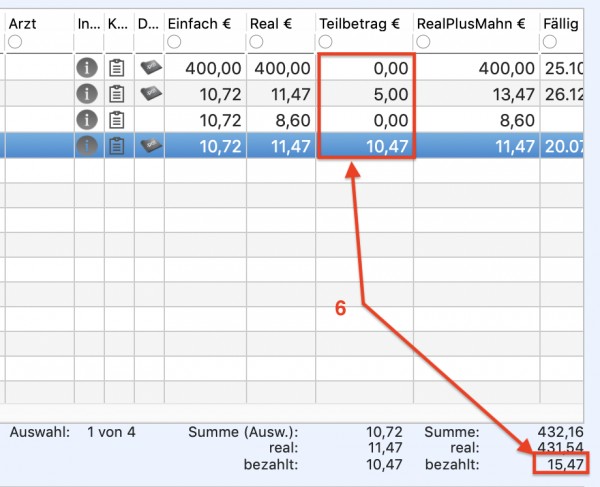Image resolution: width=600 pixels, height=487 pixels.
Task: Click the Real cell showing 8,60
Action: point(281,120)
